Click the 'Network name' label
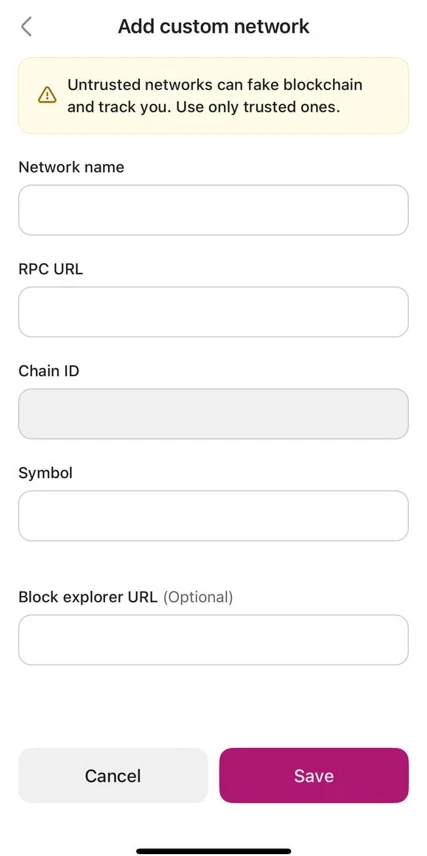 tap(71, 167)
